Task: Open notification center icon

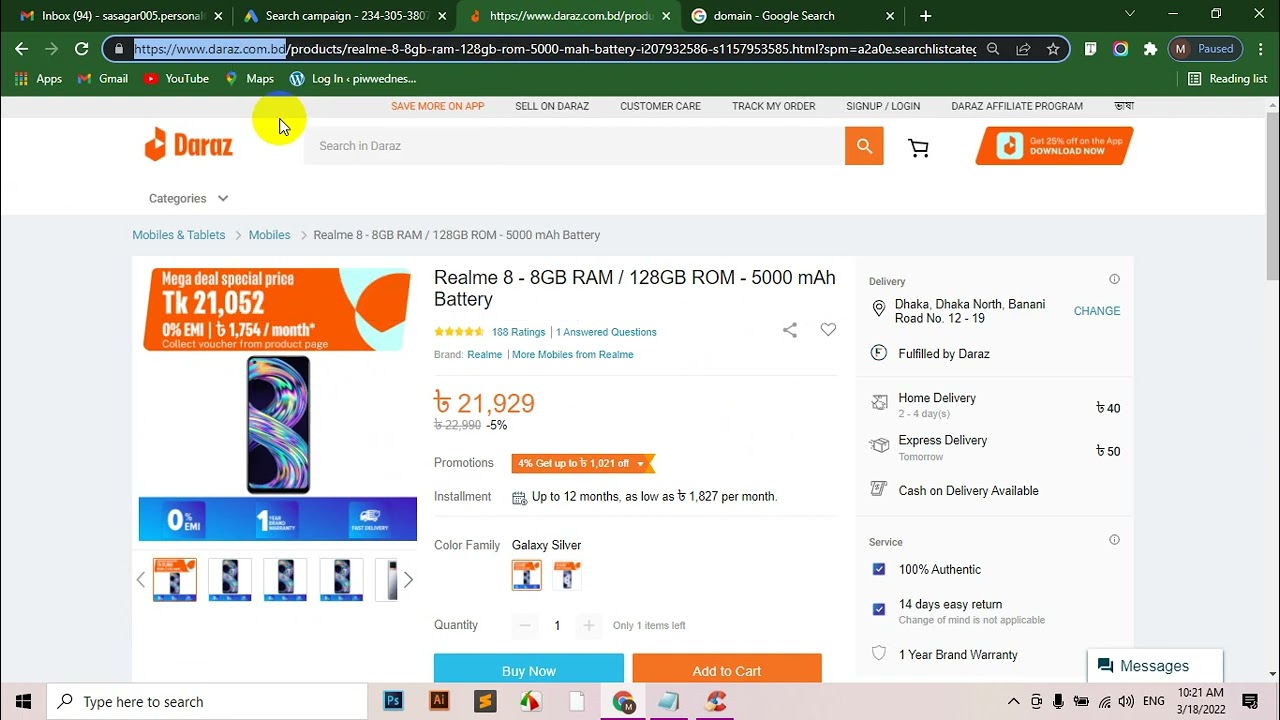Action: coord(1250,701)
